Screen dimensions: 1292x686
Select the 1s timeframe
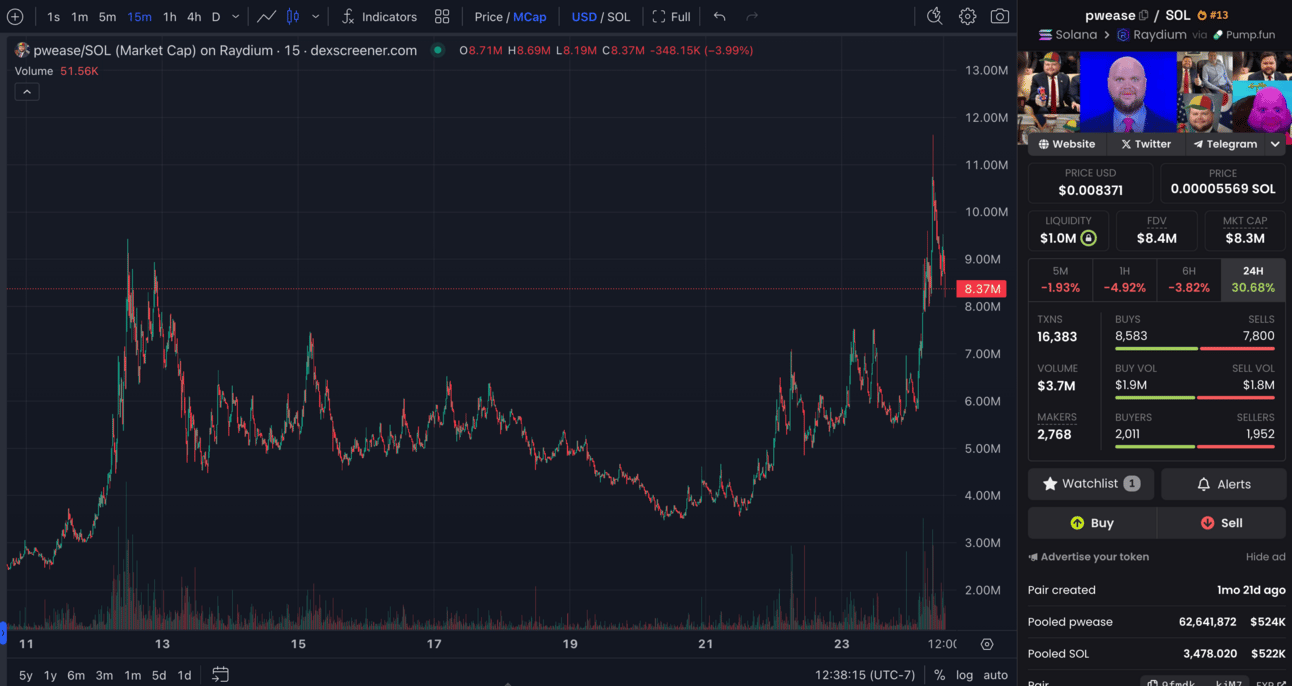pos(53,17)
